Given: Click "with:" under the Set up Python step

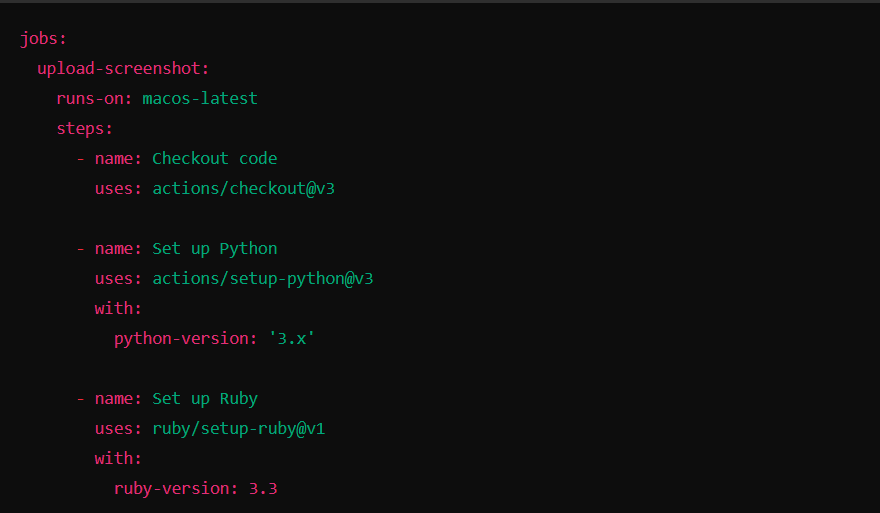Looking at the screenshot, I should (118, 308).
